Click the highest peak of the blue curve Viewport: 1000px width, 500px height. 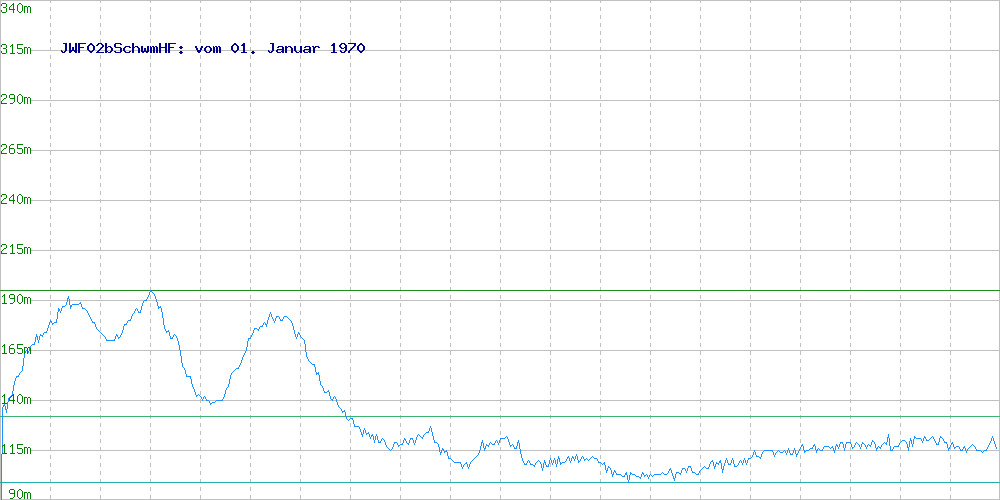tap(151, 292)
